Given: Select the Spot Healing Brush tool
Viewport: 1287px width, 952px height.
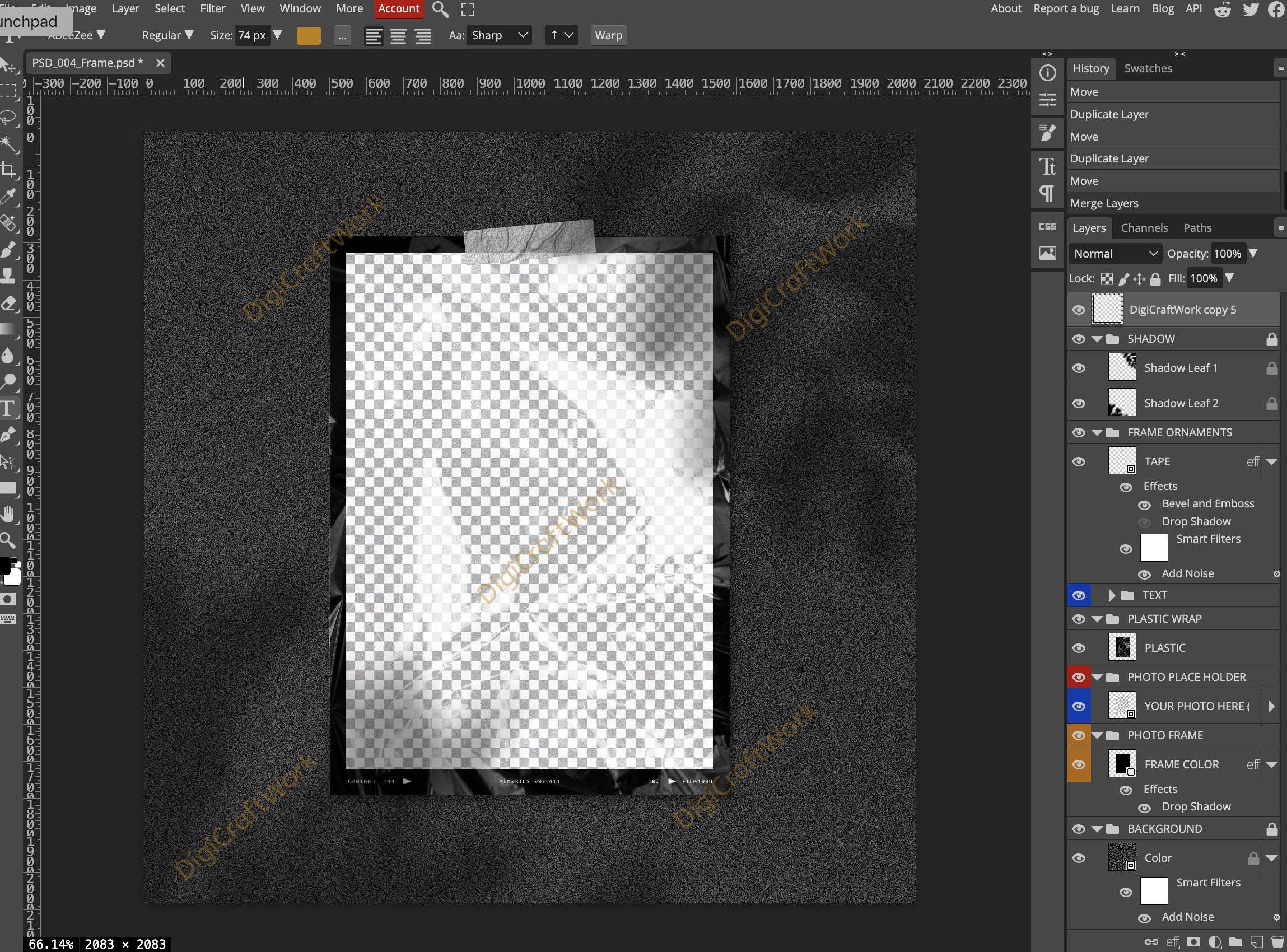Looking at the screenshot, I should pos(8,223).
